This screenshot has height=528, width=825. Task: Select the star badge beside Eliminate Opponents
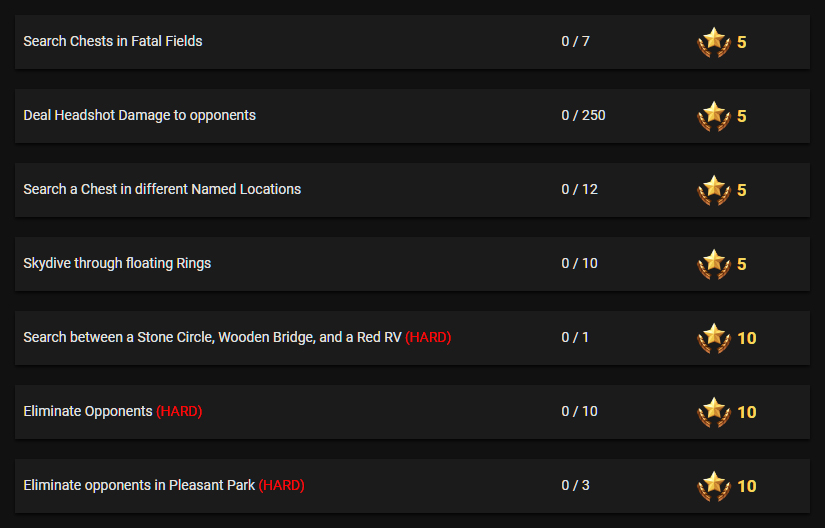[x=714, y=412]
